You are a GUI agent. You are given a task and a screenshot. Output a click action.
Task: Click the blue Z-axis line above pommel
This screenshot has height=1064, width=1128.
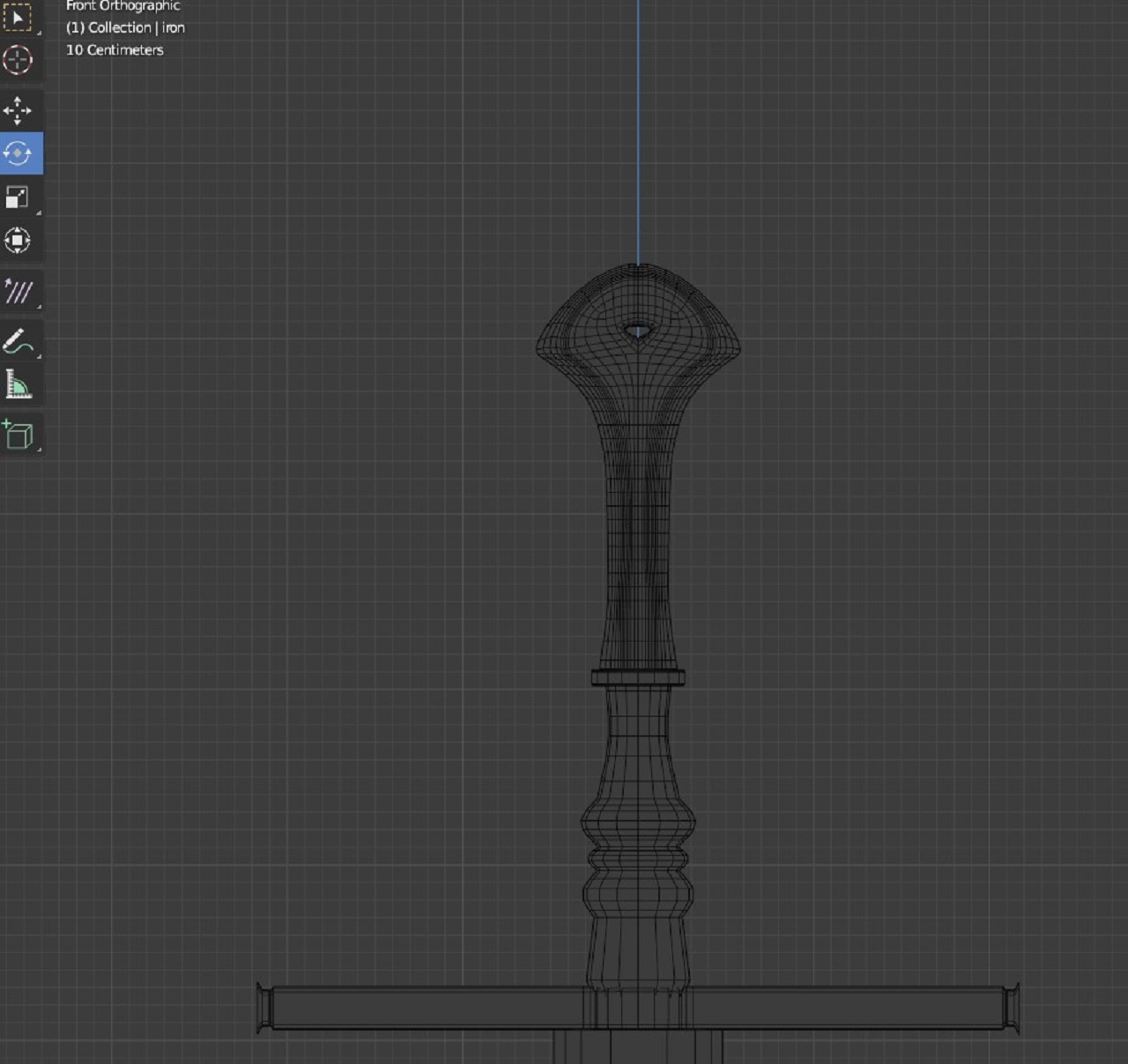(638, 132)
